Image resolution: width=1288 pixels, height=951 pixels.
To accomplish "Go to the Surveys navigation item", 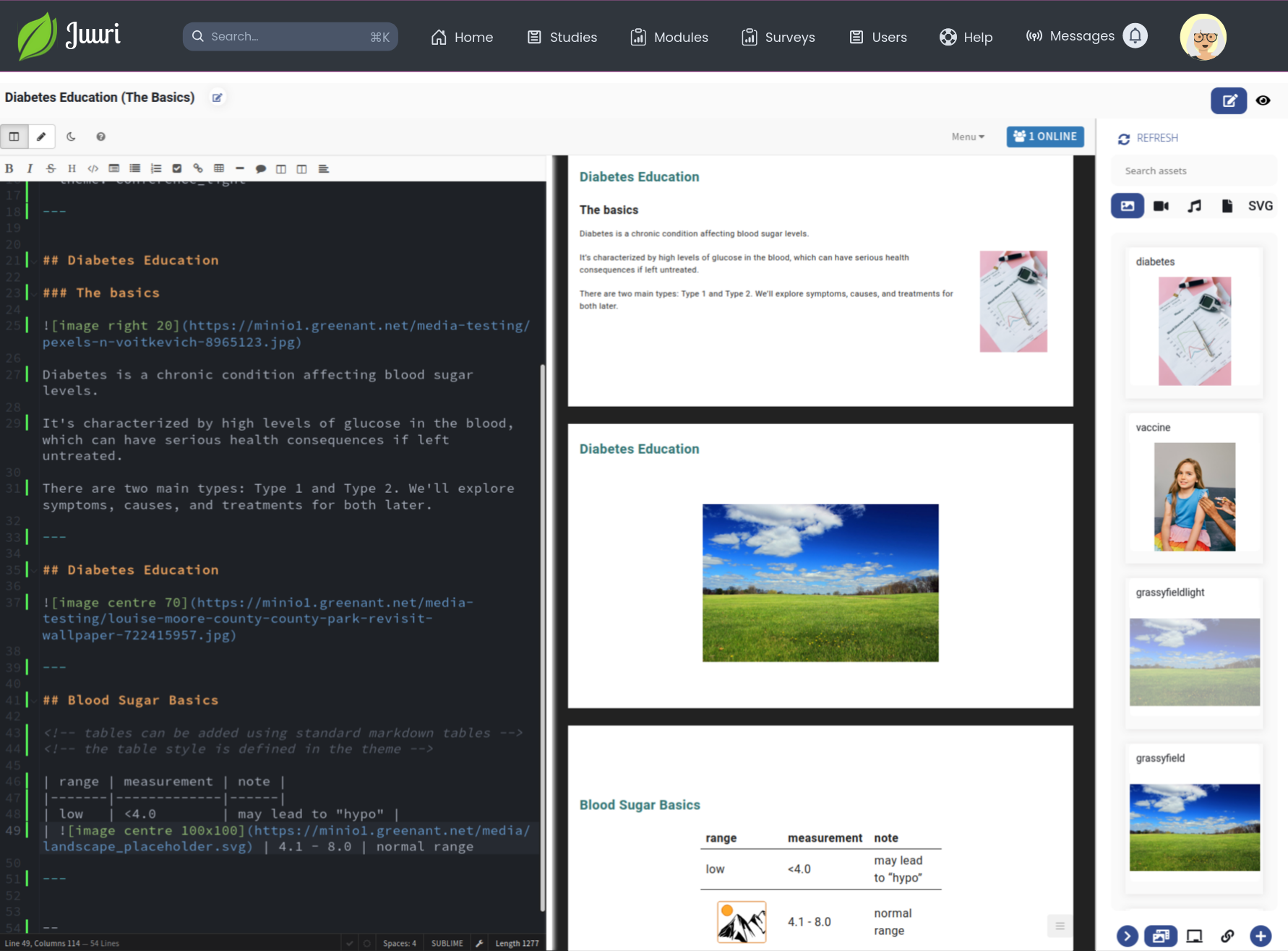I will [x=778, y=37].
